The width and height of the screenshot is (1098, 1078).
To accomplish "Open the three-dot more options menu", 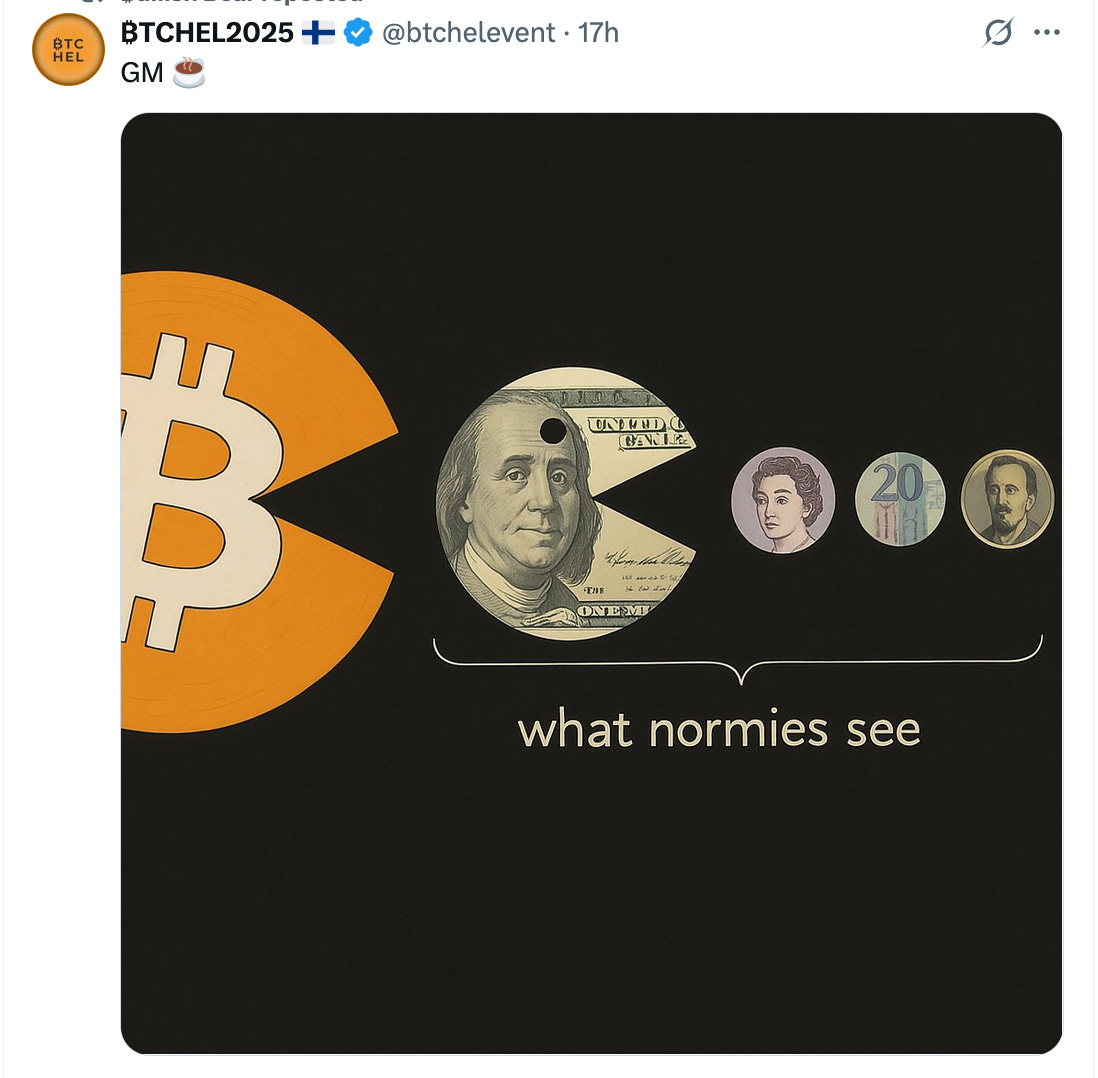I will click(x=1047, y=32).
